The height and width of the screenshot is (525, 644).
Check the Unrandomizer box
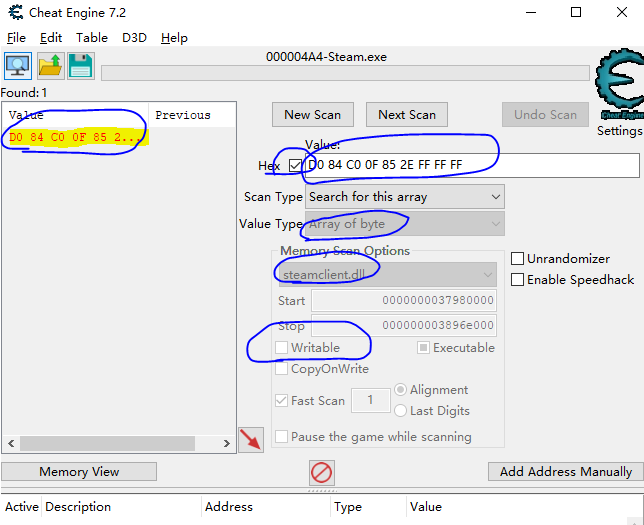[x=517, y=259]
